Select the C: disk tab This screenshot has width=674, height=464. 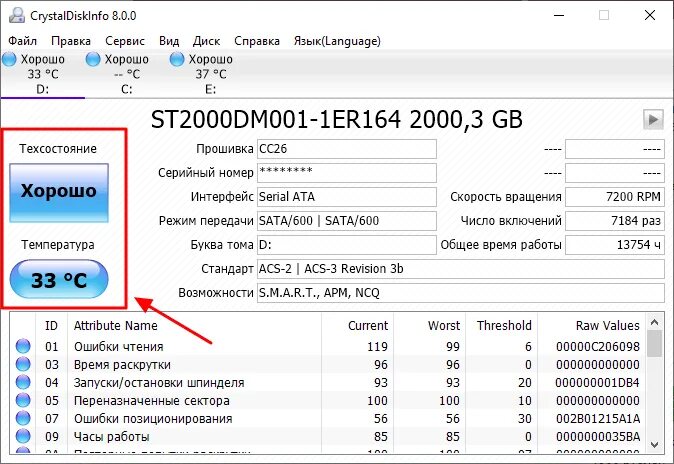(126, 74)
